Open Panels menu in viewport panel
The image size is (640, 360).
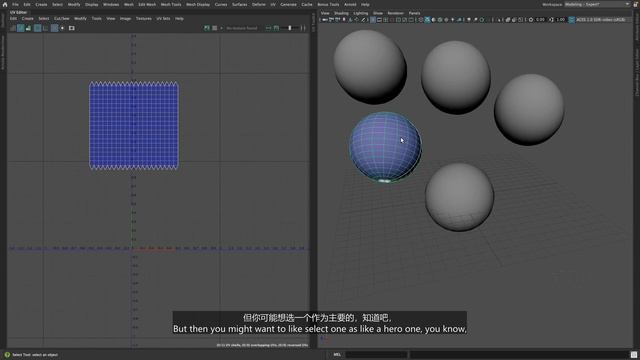click(x=414, y=13)
